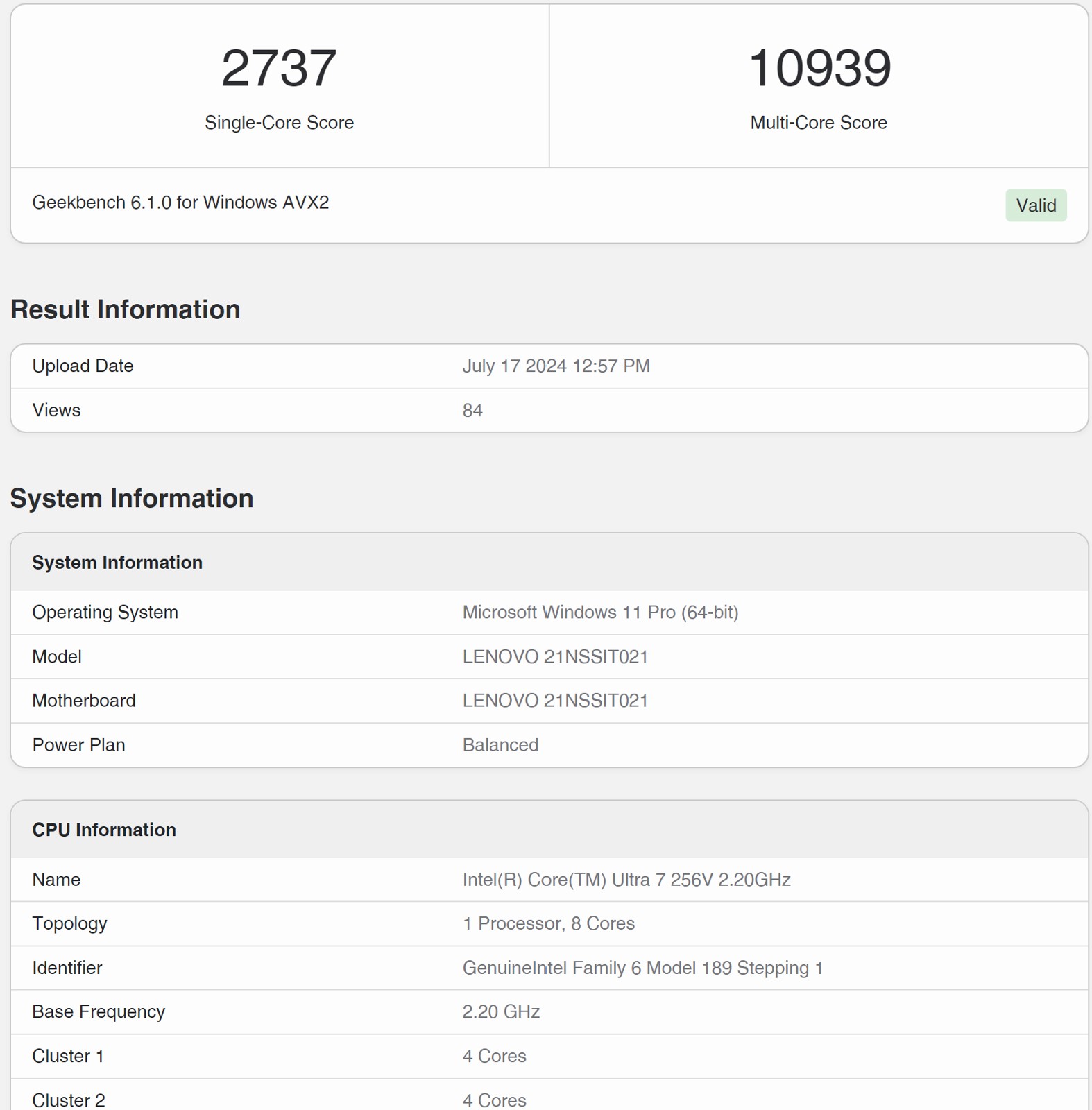Click the Upload Date label
The width and height of the screenshot is (1092, 1110).
83,366
